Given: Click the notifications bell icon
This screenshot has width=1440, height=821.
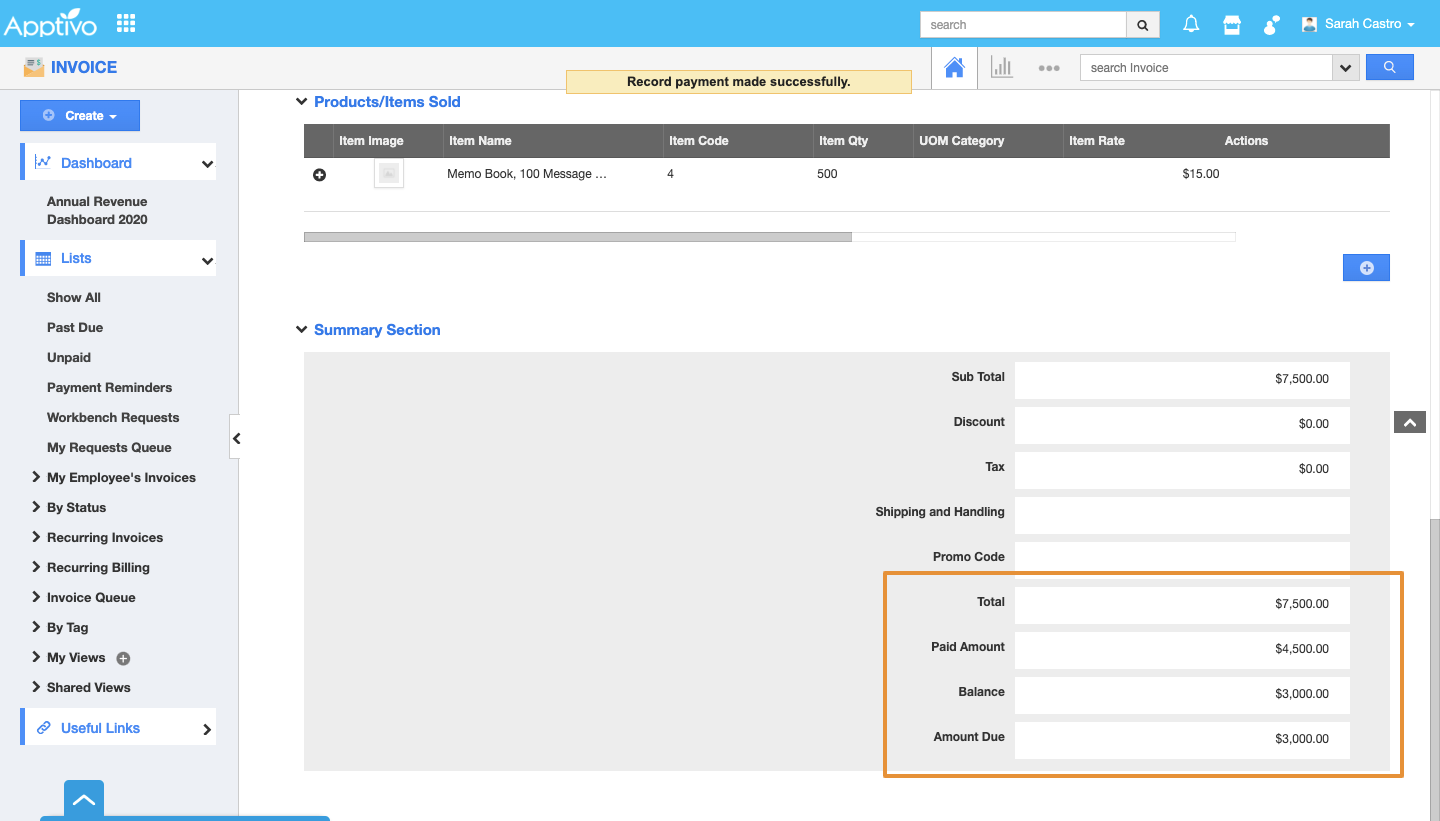Looking at the screenshot, I should [1191, 25].
